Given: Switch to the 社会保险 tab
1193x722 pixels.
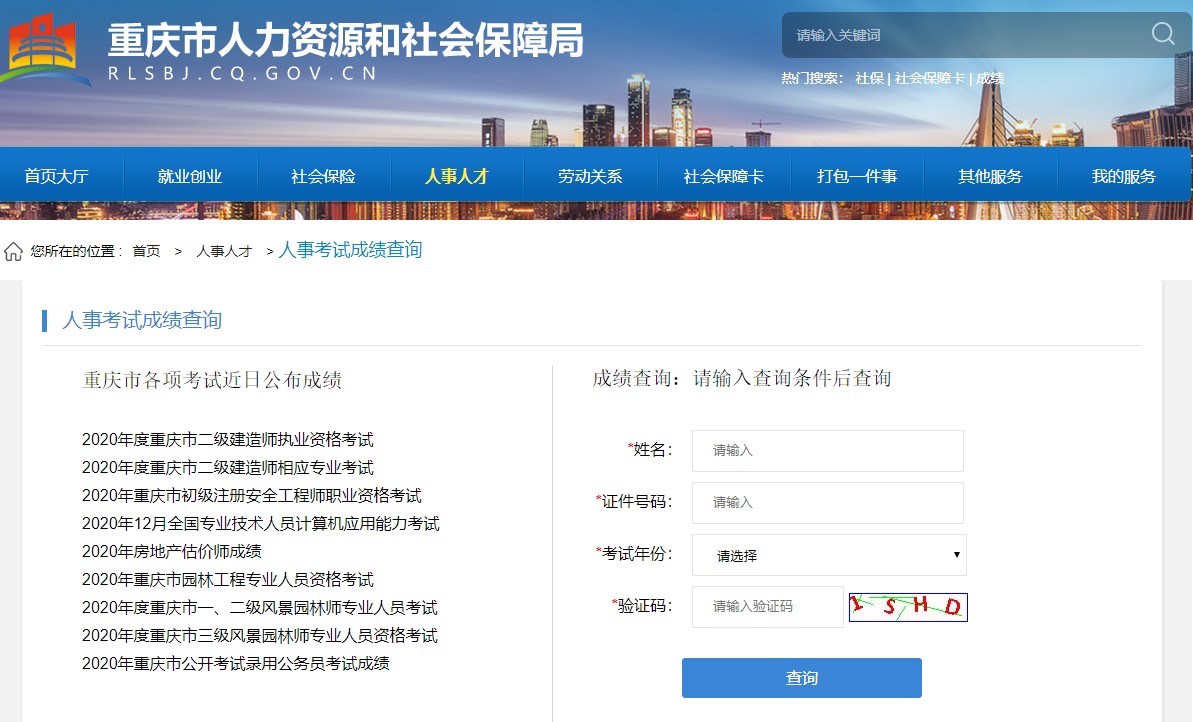Looking at the screenshot, I should (323, 175).
